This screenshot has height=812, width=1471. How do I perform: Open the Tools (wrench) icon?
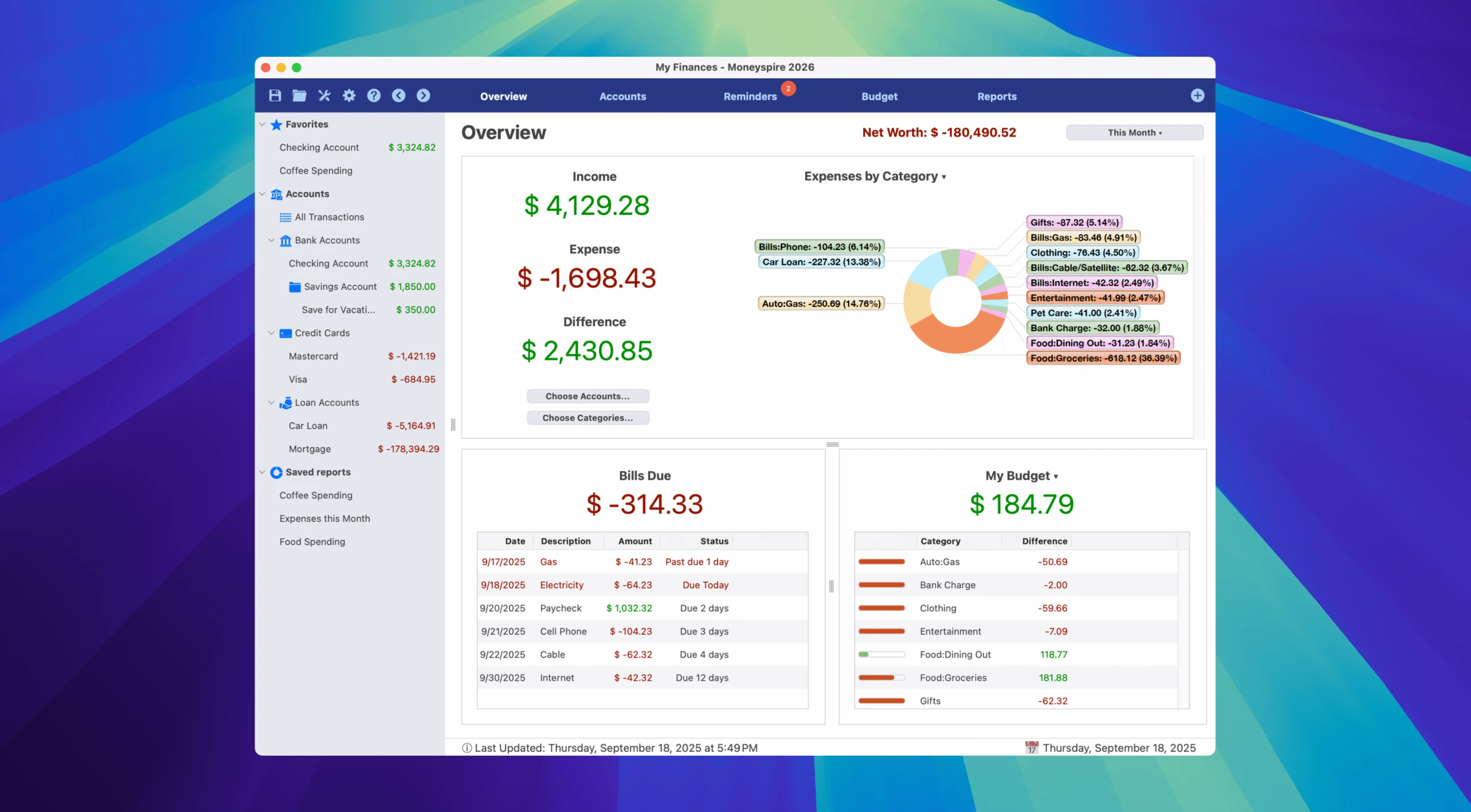click(324, 95)
